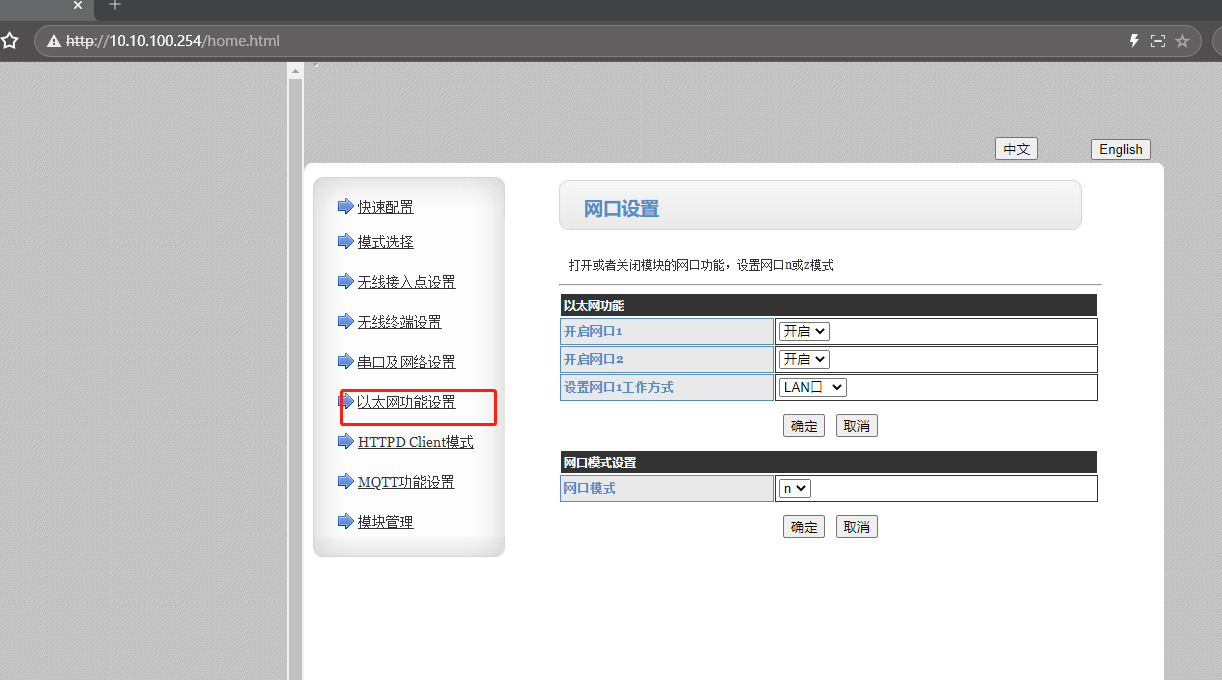Click the bookmark star icon left of address bar

point(10,41)
